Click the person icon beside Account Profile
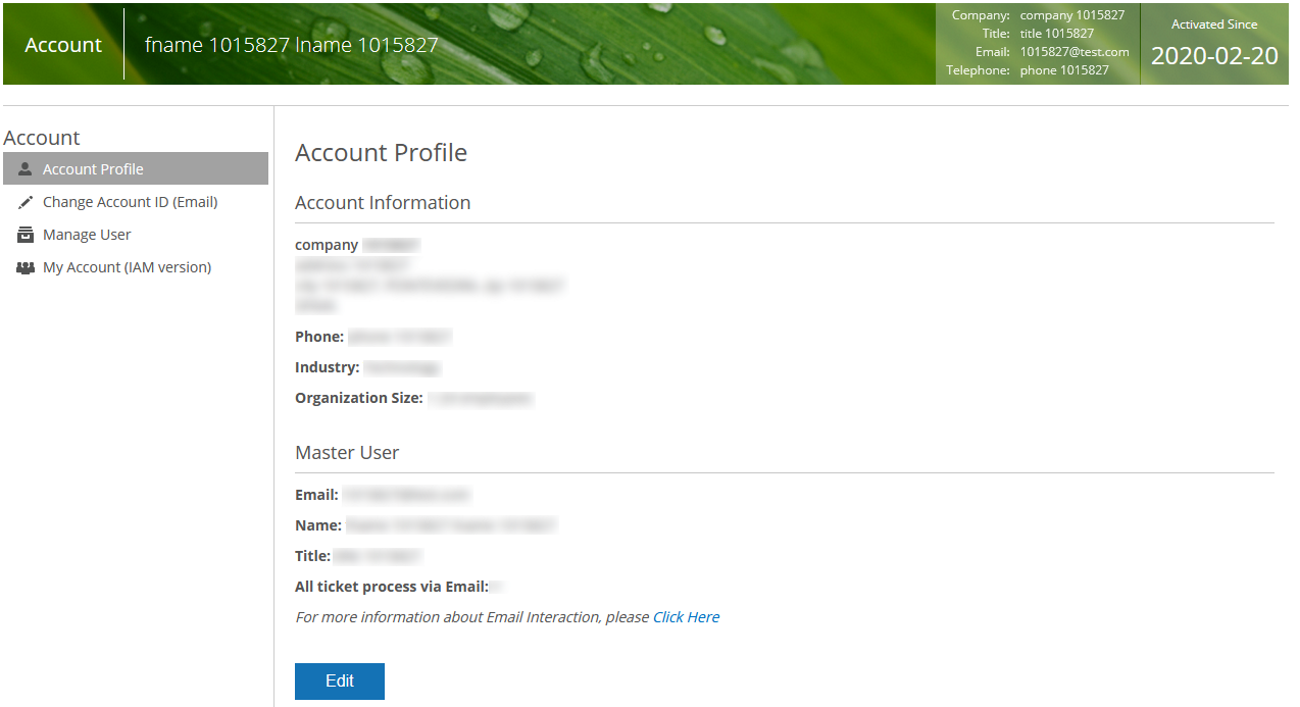 [26, 169]
